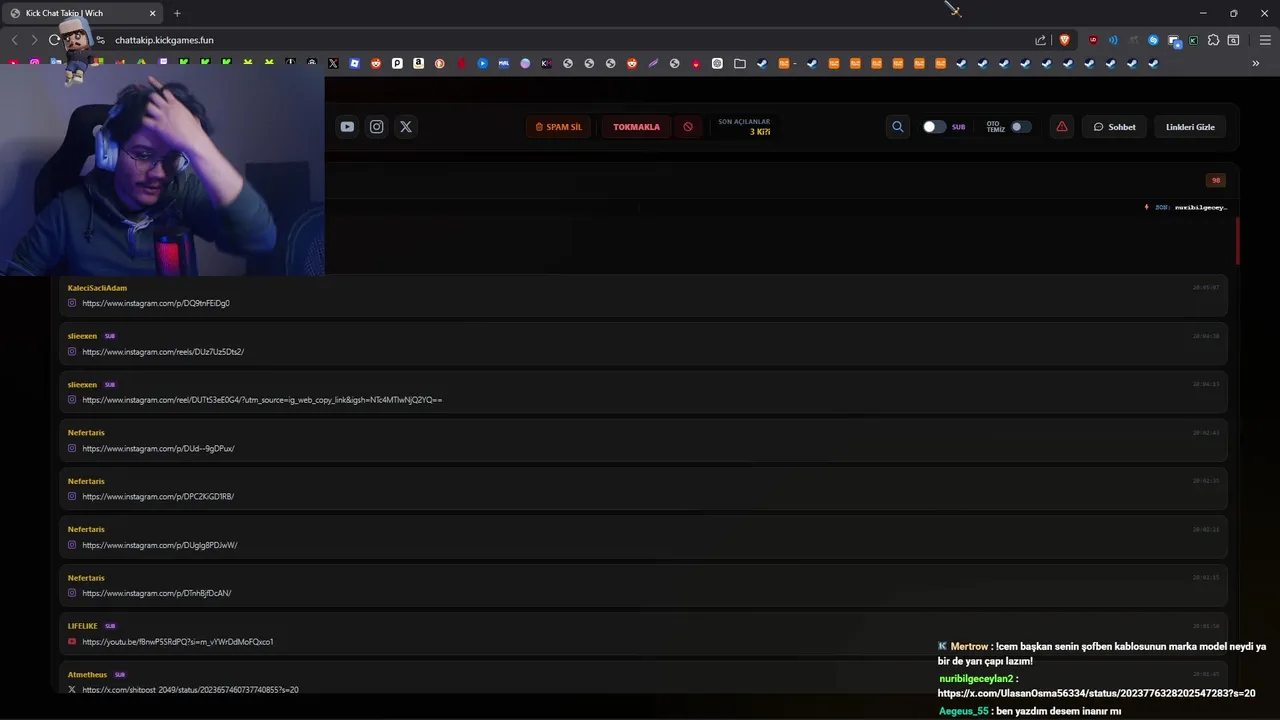Open Atmetheus's x.com shitpost_2049 link
The height and width of the screenshot is (720, 1280).
point(190,690)
